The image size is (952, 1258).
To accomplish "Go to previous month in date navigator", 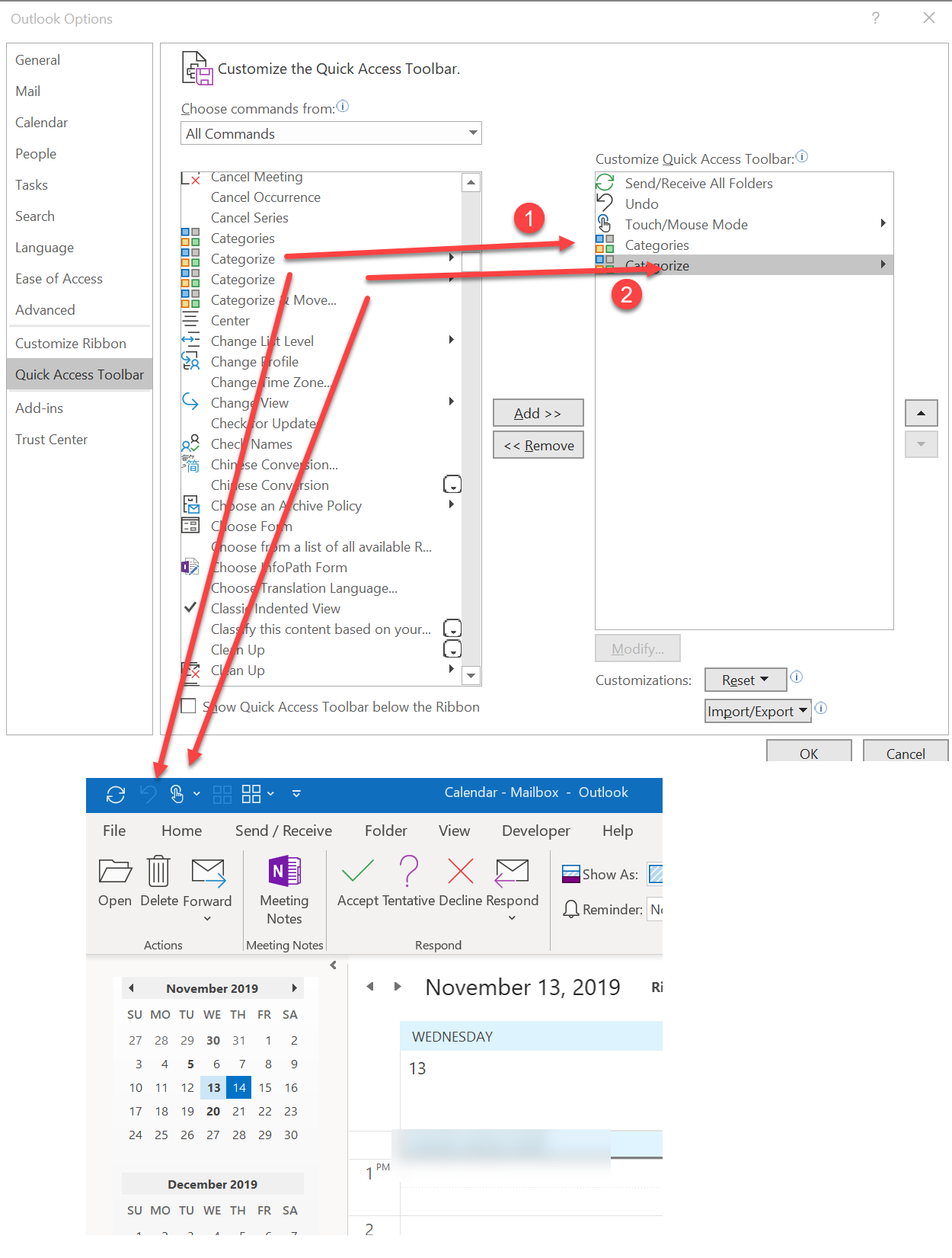I will (x=131, y=988).
